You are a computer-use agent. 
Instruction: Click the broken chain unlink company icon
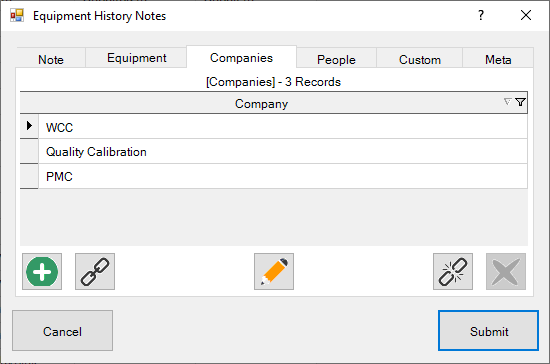tap(453, 272)
